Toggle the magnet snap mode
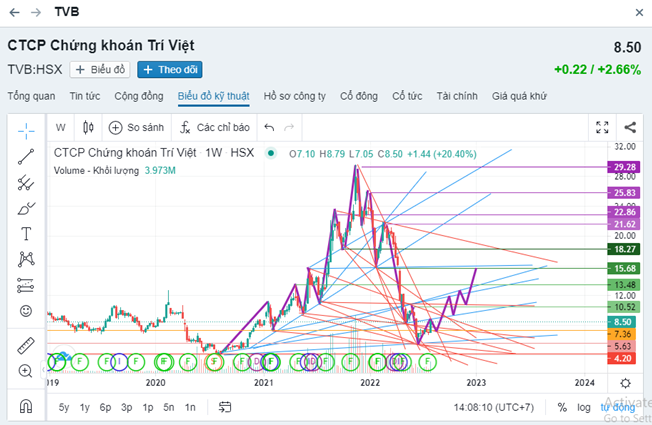The image size is (652, 425). (26, 406)
